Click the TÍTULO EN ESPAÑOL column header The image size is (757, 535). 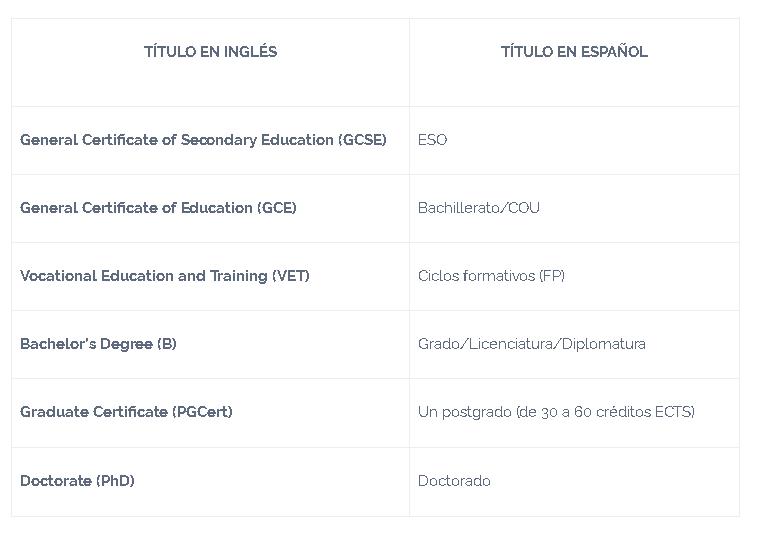pyautogui.click(x=574, y=52)
